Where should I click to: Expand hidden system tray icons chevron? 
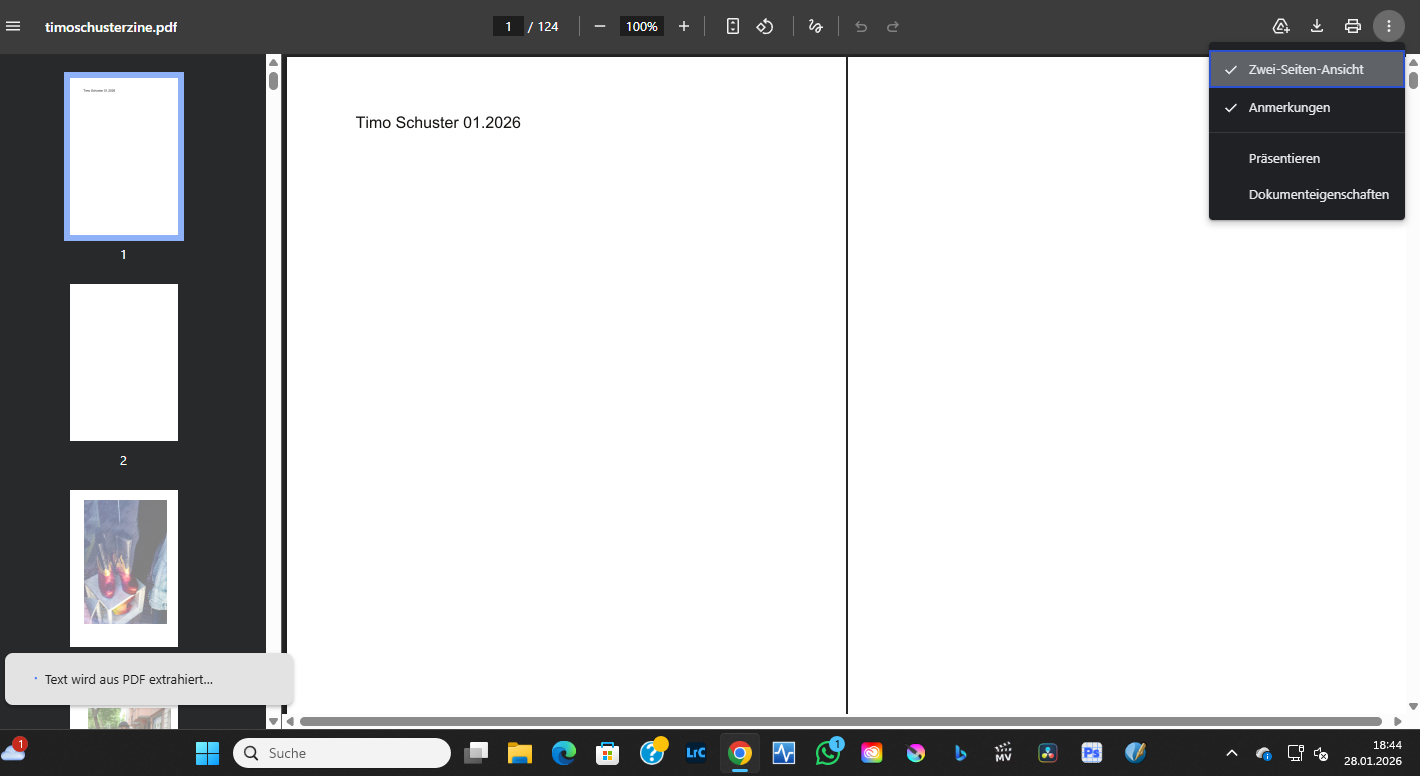click(x=1232, y=753)
